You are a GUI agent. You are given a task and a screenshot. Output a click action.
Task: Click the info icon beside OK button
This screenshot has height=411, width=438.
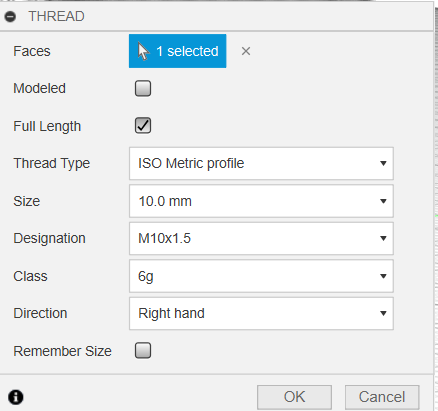[x=16, y=397]
